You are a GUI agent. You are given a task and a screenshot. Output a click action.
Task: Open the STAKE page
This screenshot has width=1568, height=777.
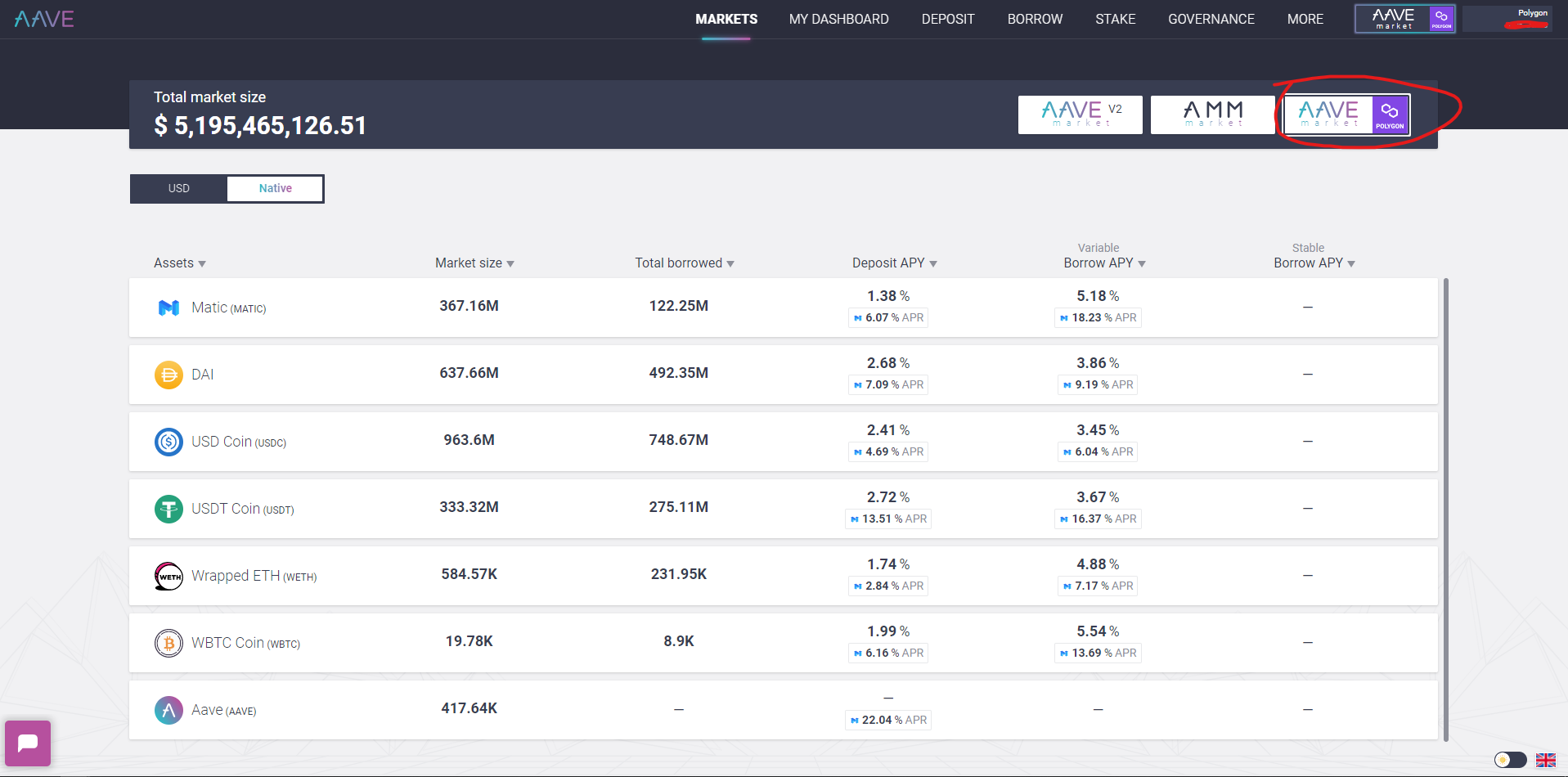[x=1115, y=19]
